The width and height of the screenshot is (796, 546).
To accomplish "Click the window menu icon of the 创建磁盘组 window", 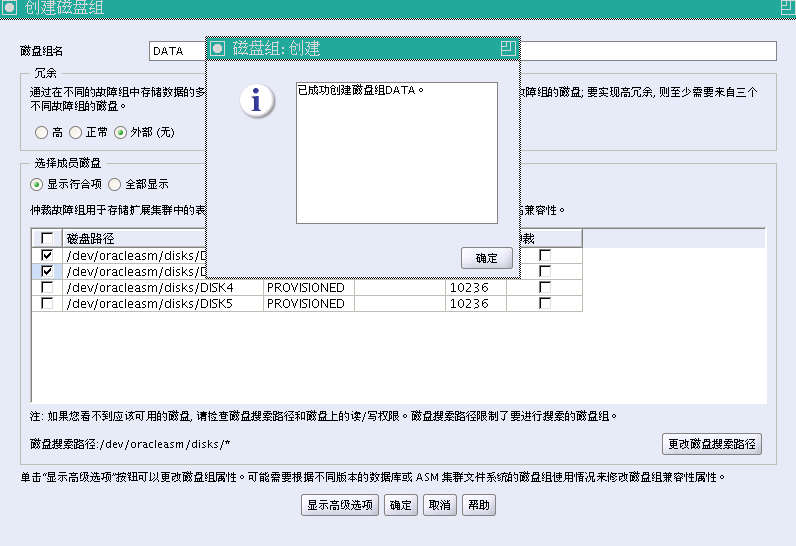I will (10, 8).
